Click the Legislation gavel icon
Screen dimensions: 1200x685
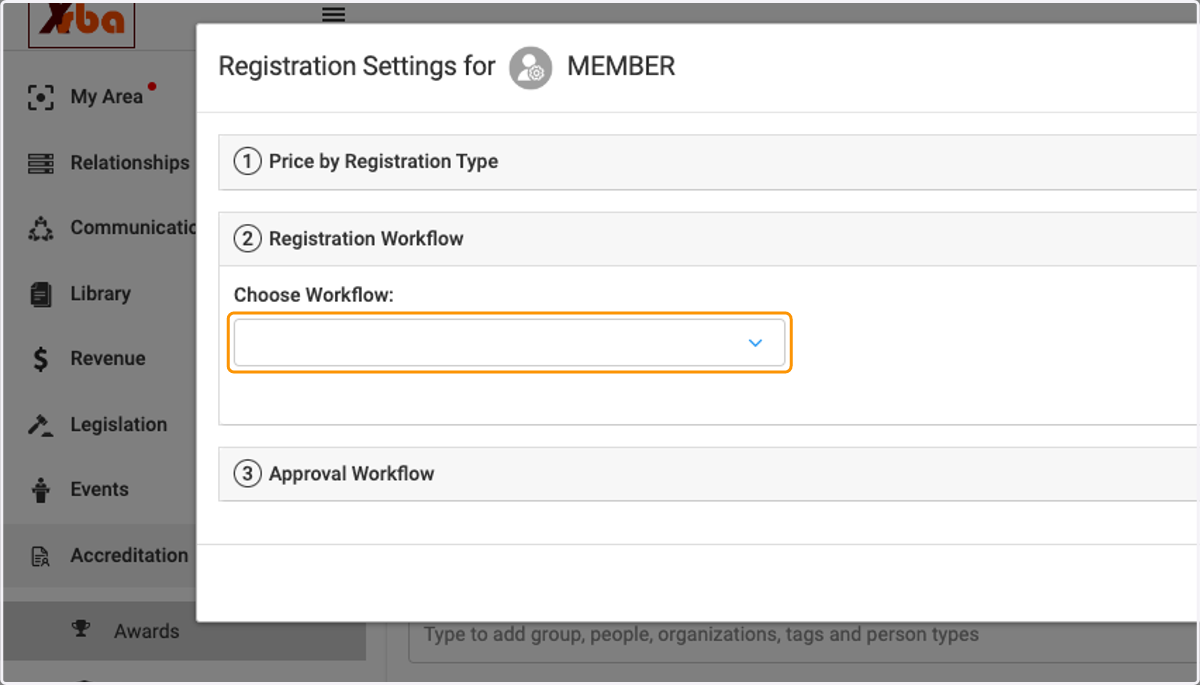40,425
